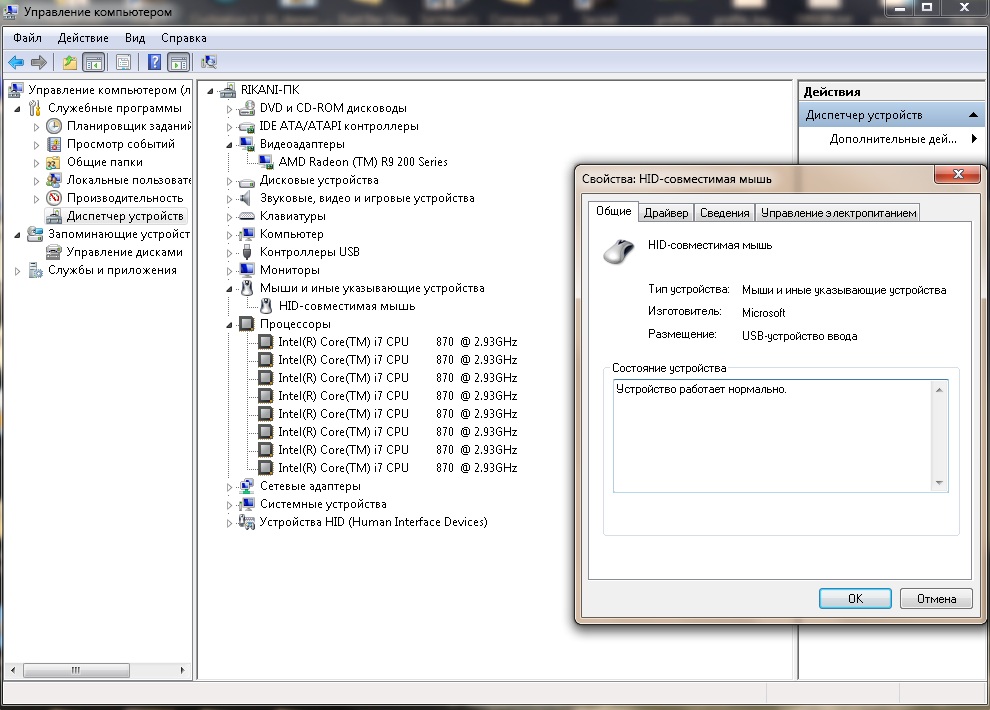Select Управление дисками in the tree
Screen dimensions: 990x710
point(124,252)
